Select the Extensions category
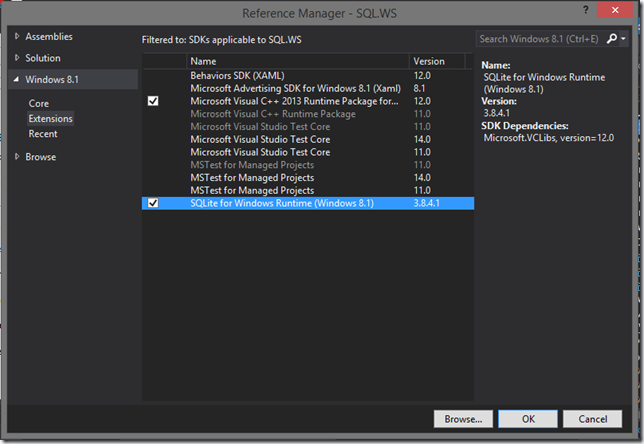The image size is (644, 444). coord(51,118)
